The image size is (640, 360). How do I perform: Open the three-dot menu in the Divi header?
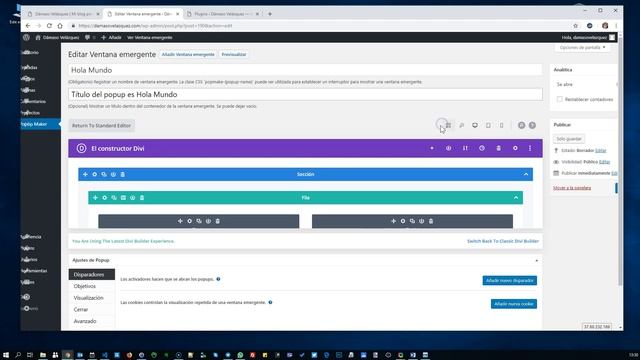coord(530,148)
